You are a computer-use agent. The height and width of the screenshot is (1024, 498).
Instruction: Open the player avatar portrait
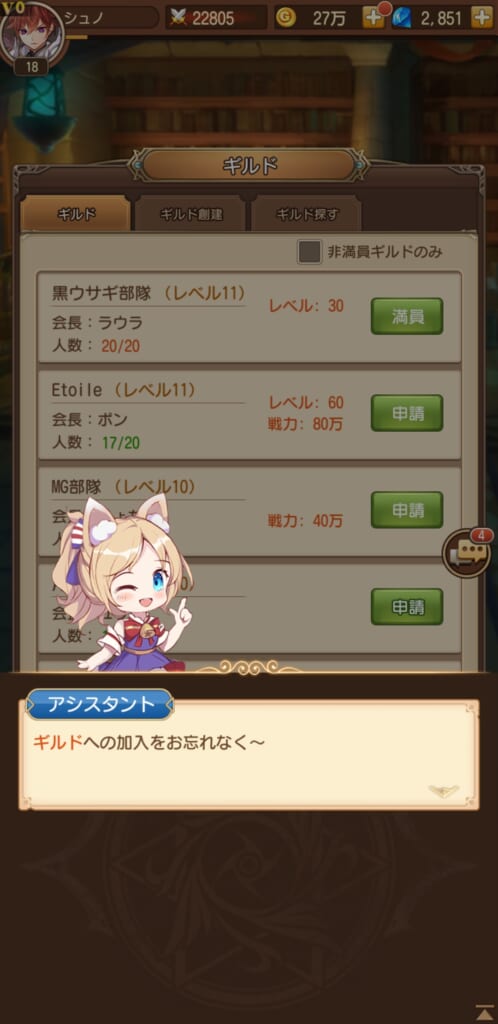(33, 33)
